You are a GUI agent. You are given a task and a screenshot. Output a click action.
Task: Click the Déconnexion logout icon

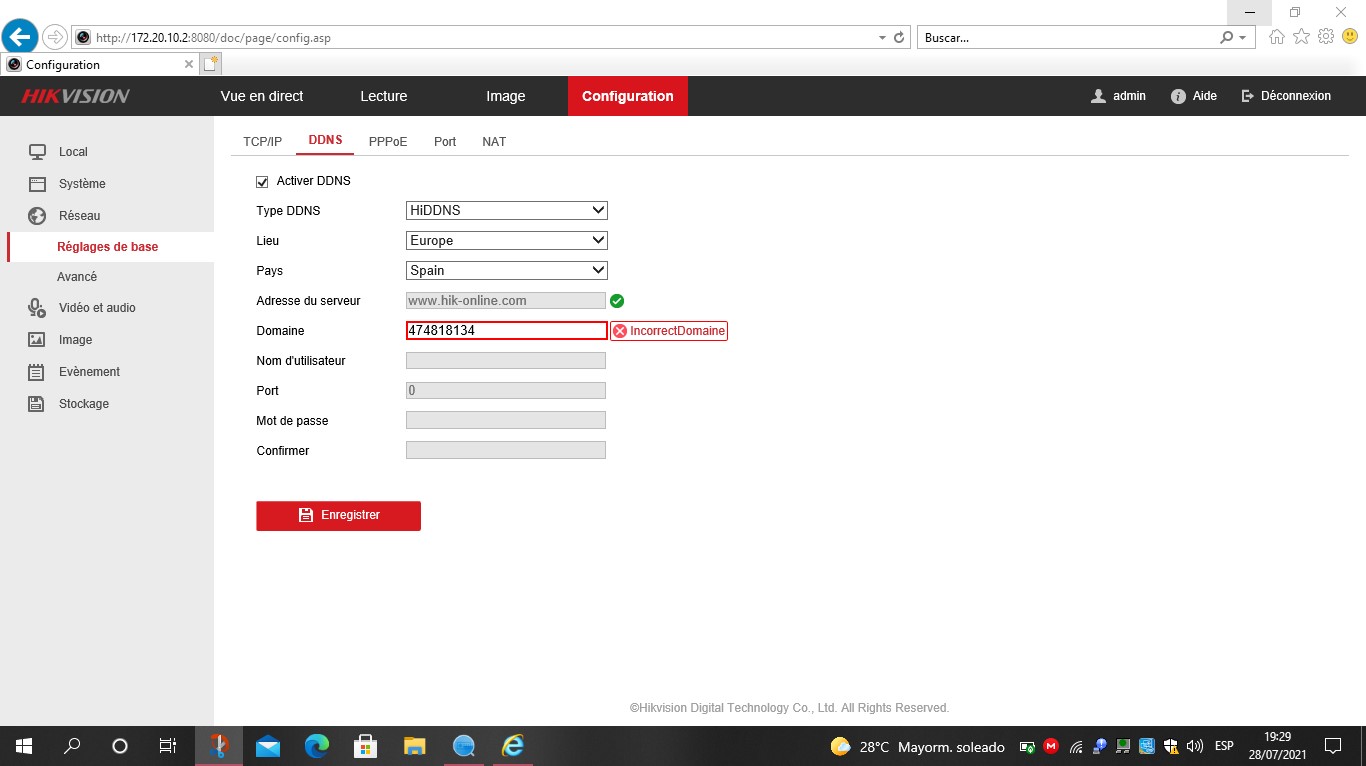[1247, 96]
